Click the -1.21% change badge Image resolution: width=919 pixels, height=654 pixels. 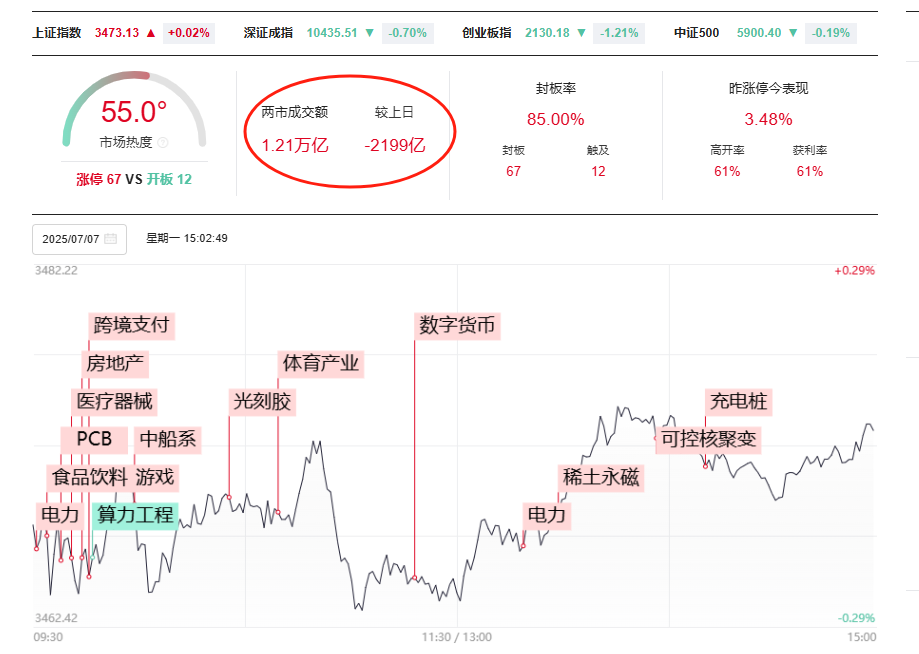pyautogui.click(x=619, y=33)
